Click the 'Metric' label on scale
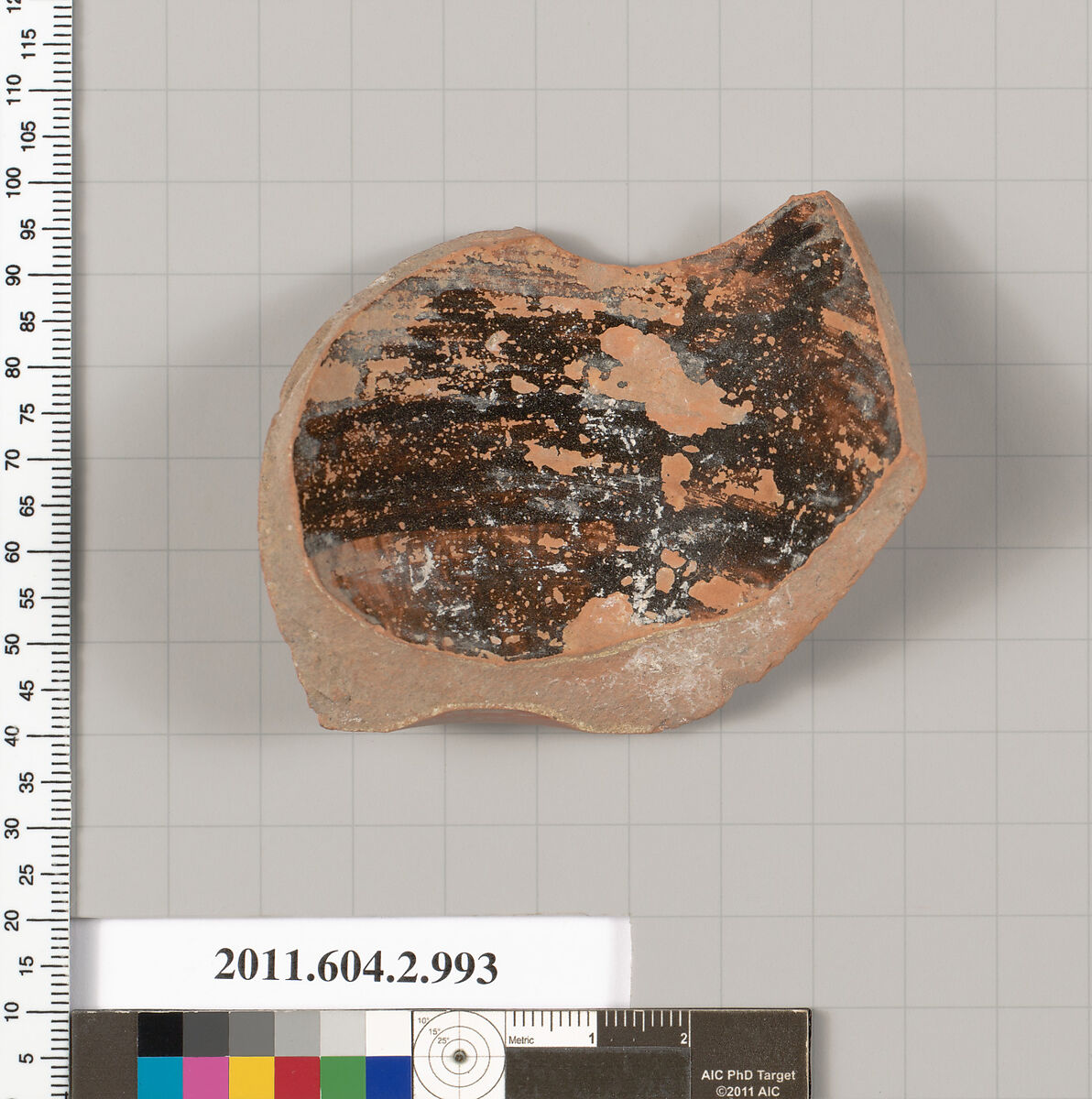This screenshot has height=1099, width=1092. 520,1040
